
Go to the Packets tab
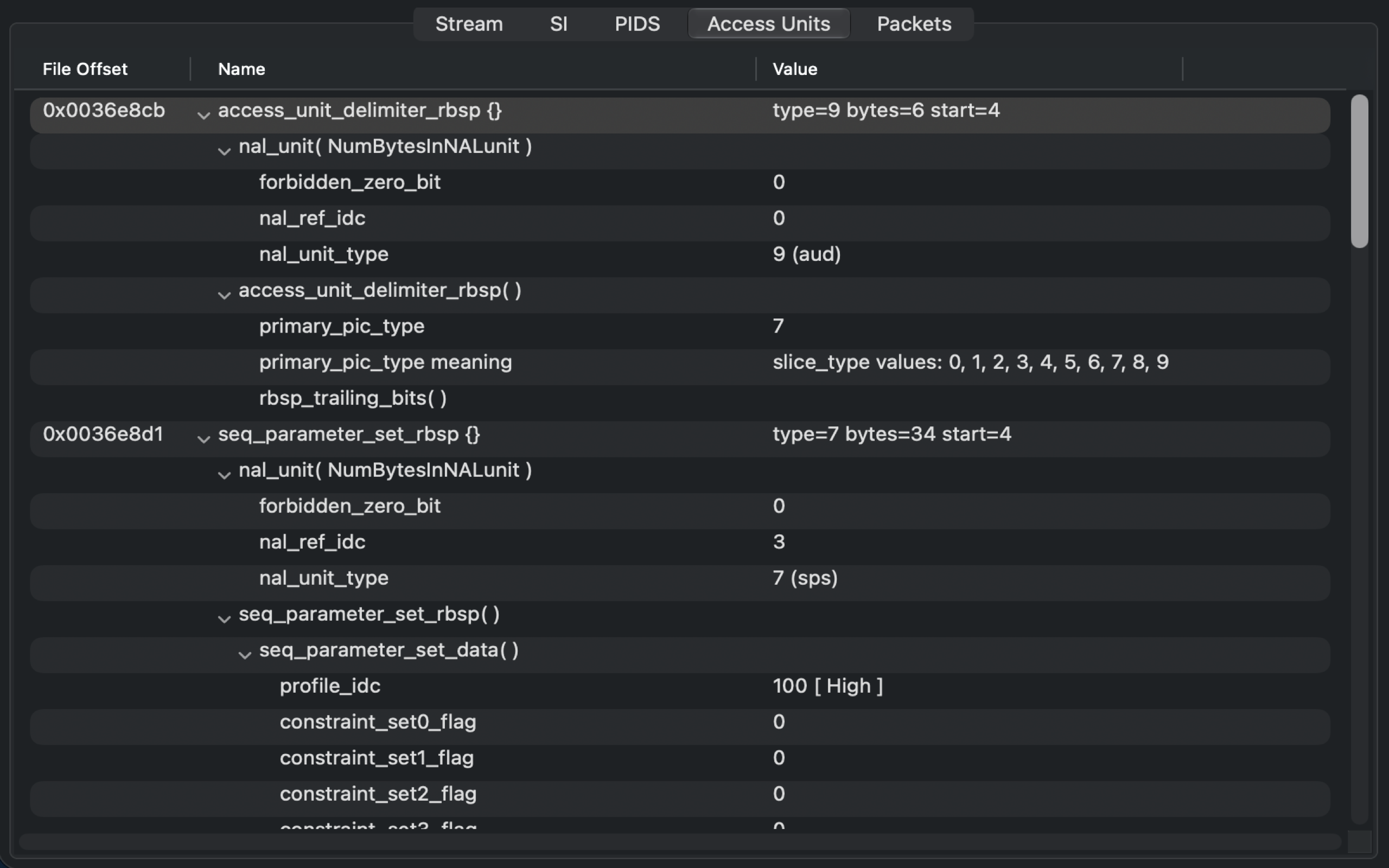click(914, 24)
